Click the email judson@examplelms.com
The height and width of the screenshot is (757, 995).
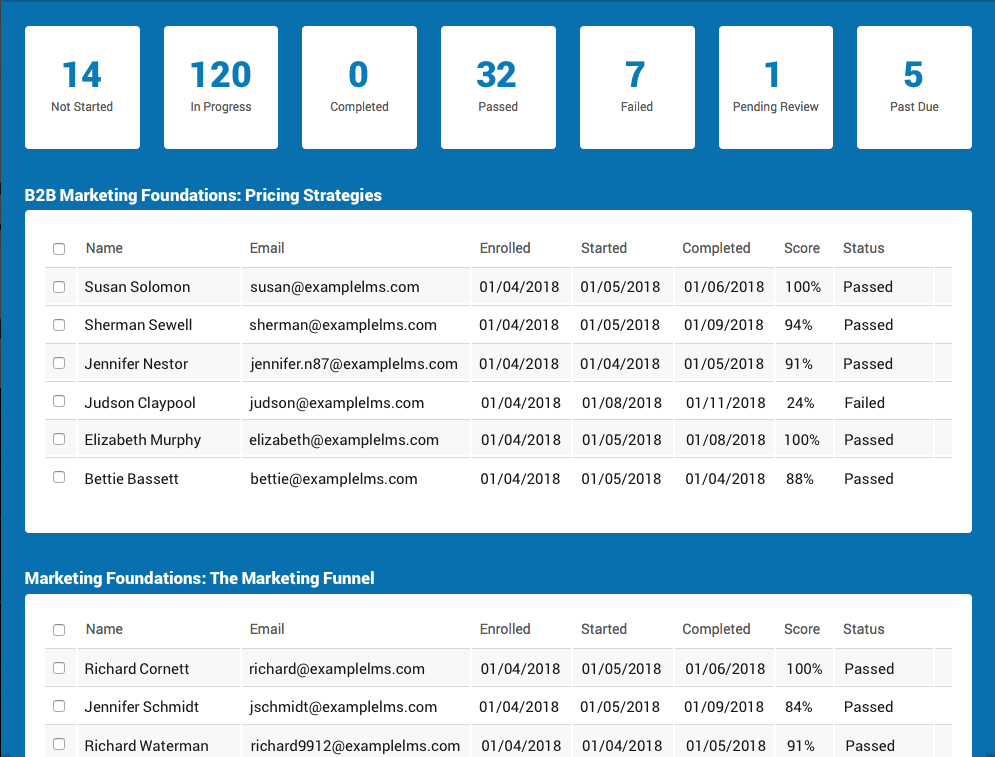click(336, 402)
